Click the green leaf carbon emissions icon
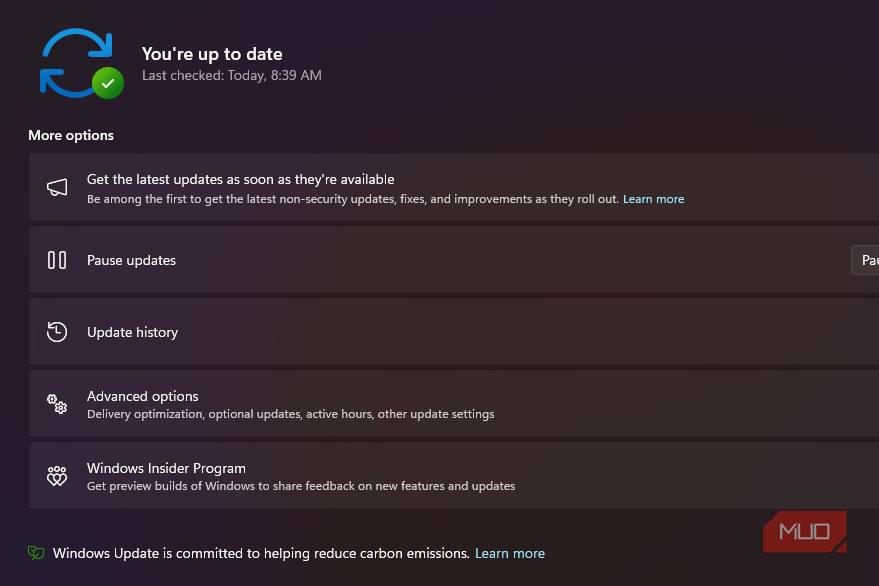Image resolution: width=879 pixels, height=586 pixels. click(x=36, y=553)
